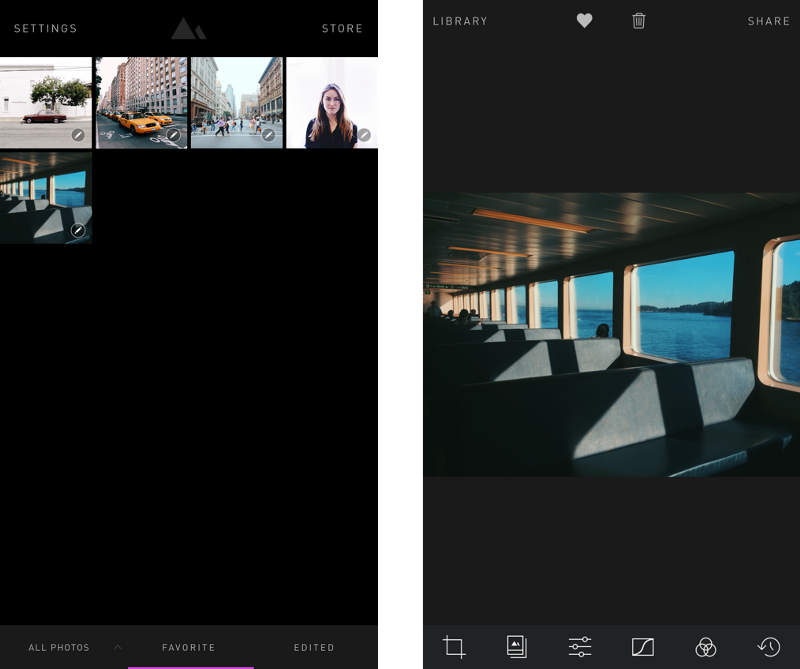Delete photo with trash icon
800x669 pixels.
639,21
